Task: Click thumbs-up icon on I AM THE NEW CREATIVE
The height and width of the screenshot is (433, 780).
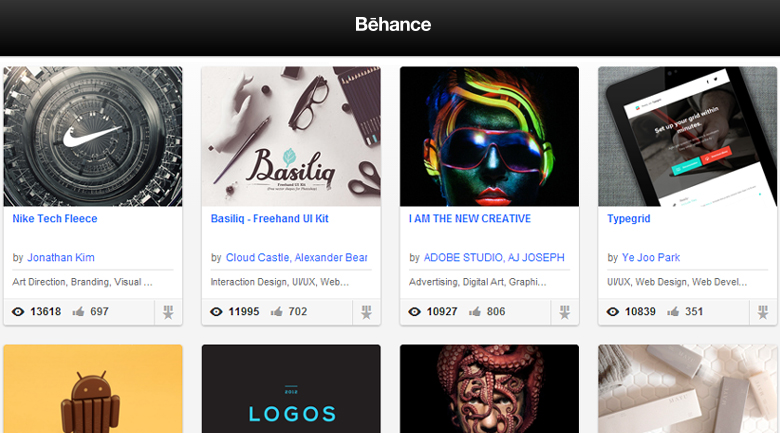Action: click(474, 312)
